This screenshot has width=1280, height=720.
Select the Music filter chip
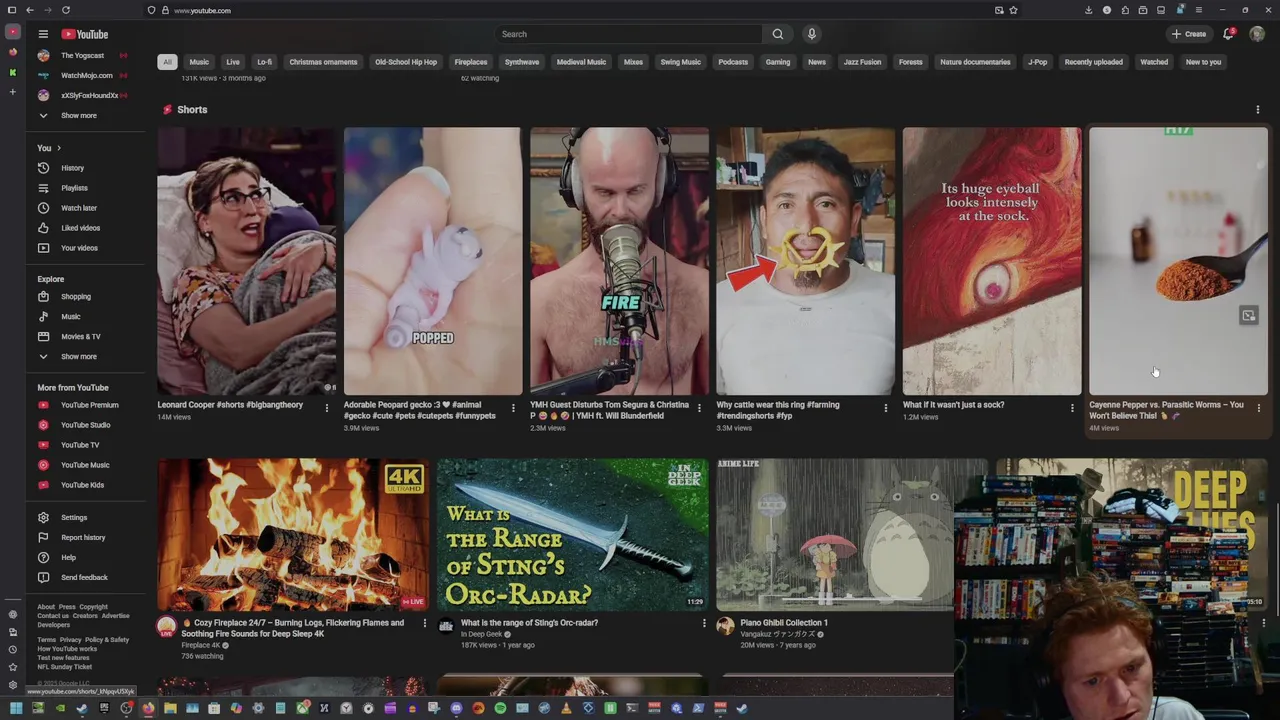click(x=199, y=62)
